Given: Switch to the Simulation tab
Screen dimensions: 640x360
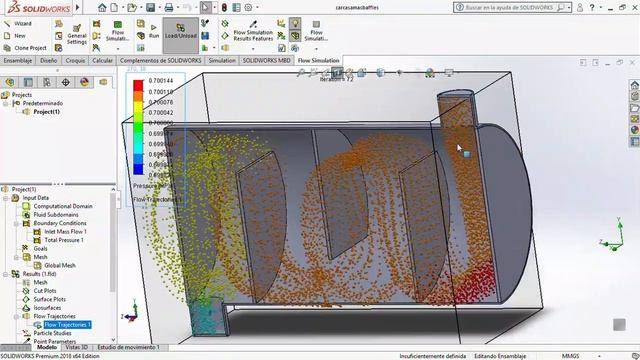Looking at the screenshot, I should click(222, 60).
